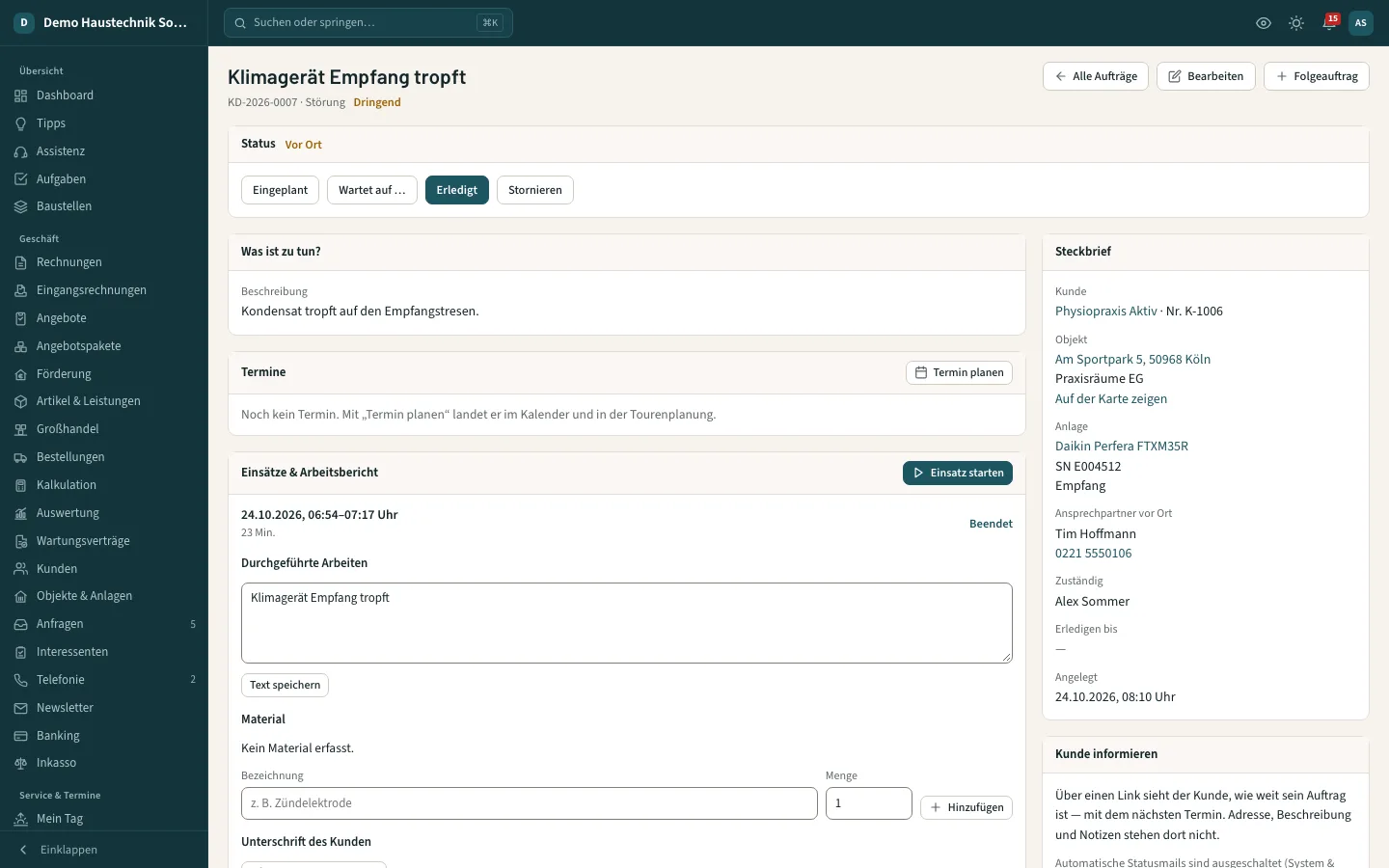Click the Einsatz starten button
The width and height of the screenshot is (1389, 868).
pyautogui.click(x=958, y=473)
